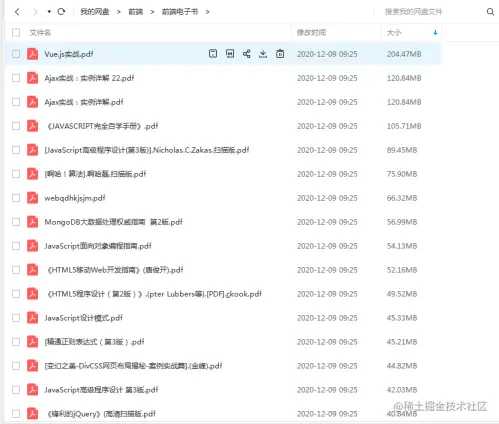
Task: Check the box for JAVASCRIPT完全自学手册
Action: click(x=16, y=126)
